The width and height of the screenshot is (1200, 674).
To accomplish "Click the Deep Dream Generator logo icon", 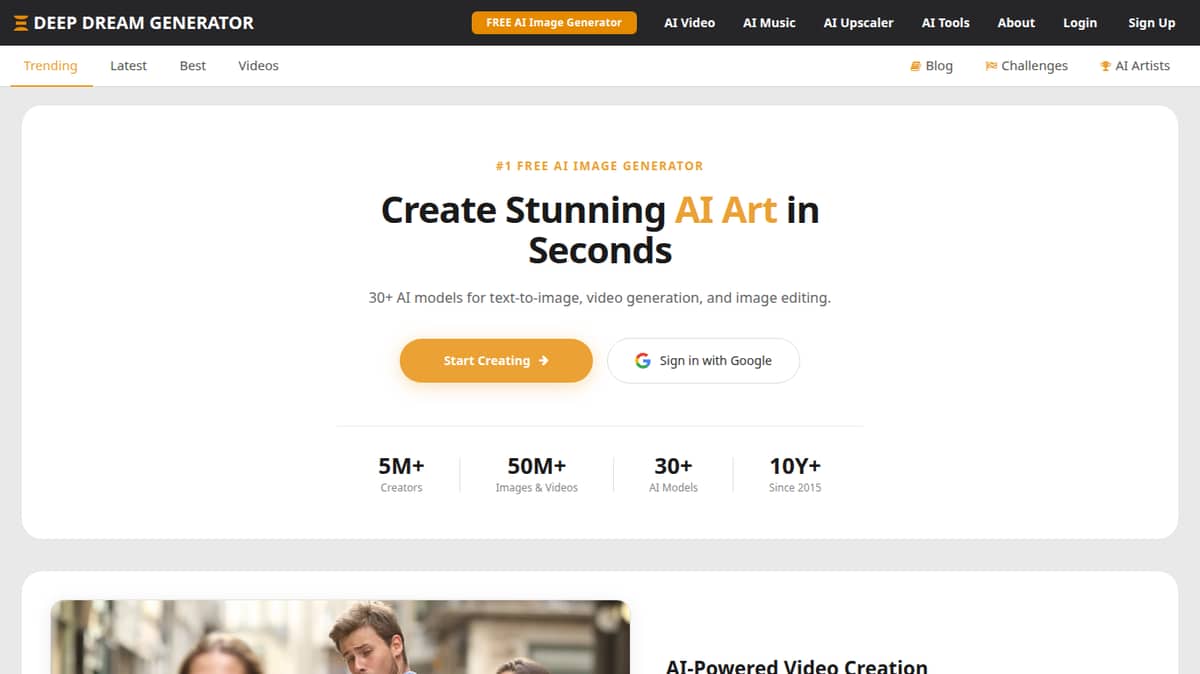I will [21, 22].
